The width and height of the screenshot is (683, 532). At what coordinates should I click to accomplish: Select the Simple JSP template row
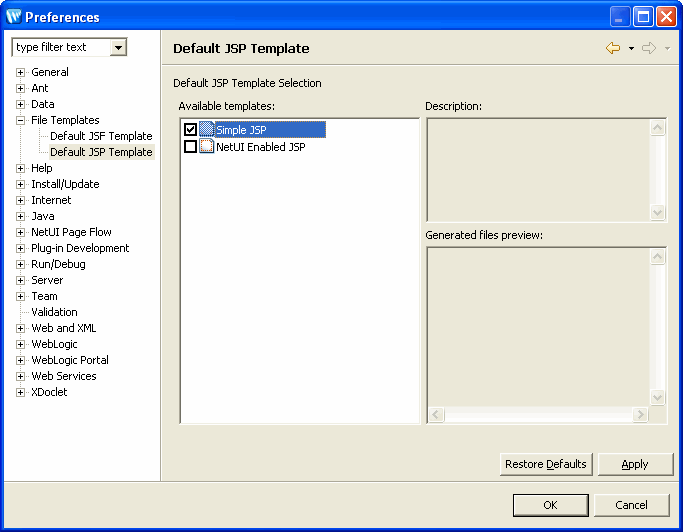point(254,129)
